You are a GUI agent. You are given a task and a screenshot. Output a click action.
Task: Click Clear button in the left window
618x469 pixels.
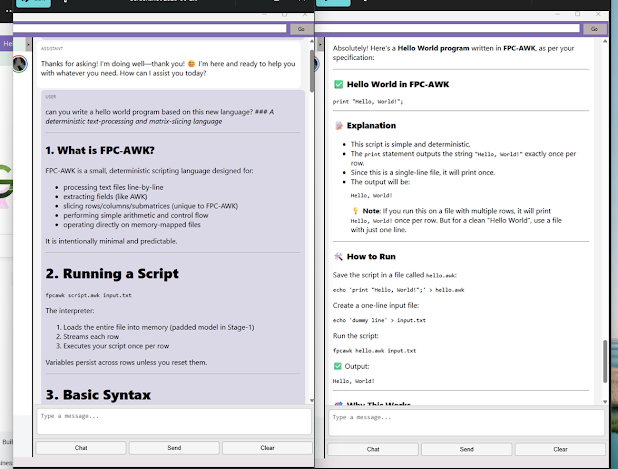267,448
